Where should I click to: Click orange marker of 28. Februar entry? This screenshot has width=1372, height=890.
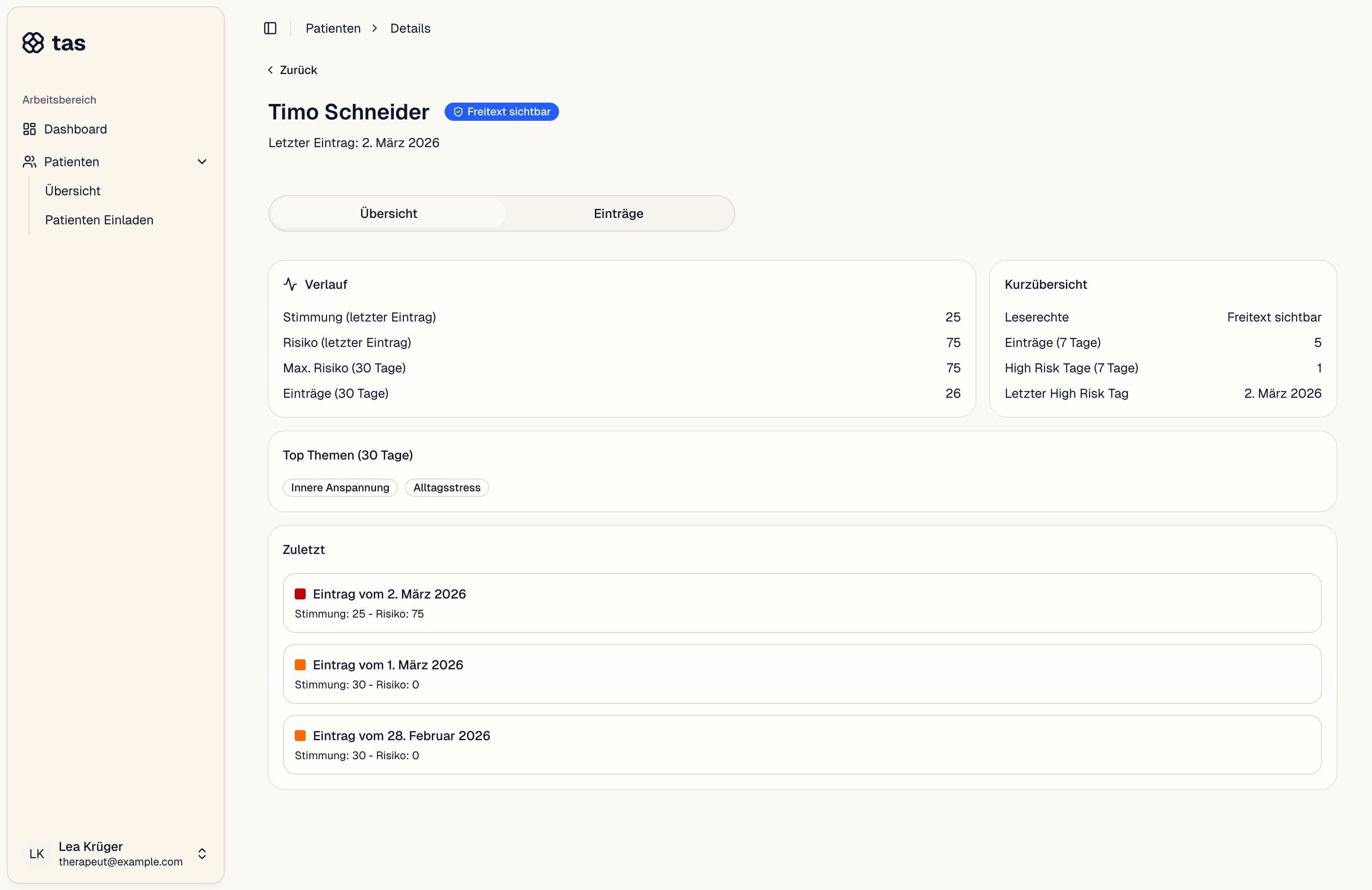pos(300,736)
